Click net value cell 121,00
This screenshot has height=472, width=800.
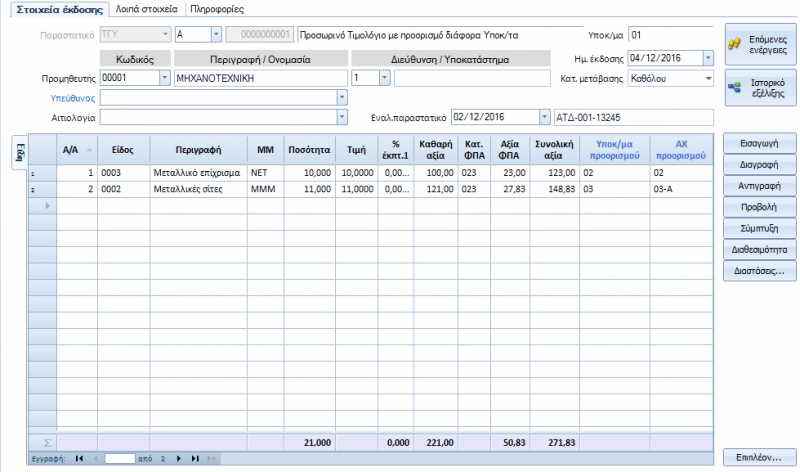pyautogui.click(x=436, y=189)
